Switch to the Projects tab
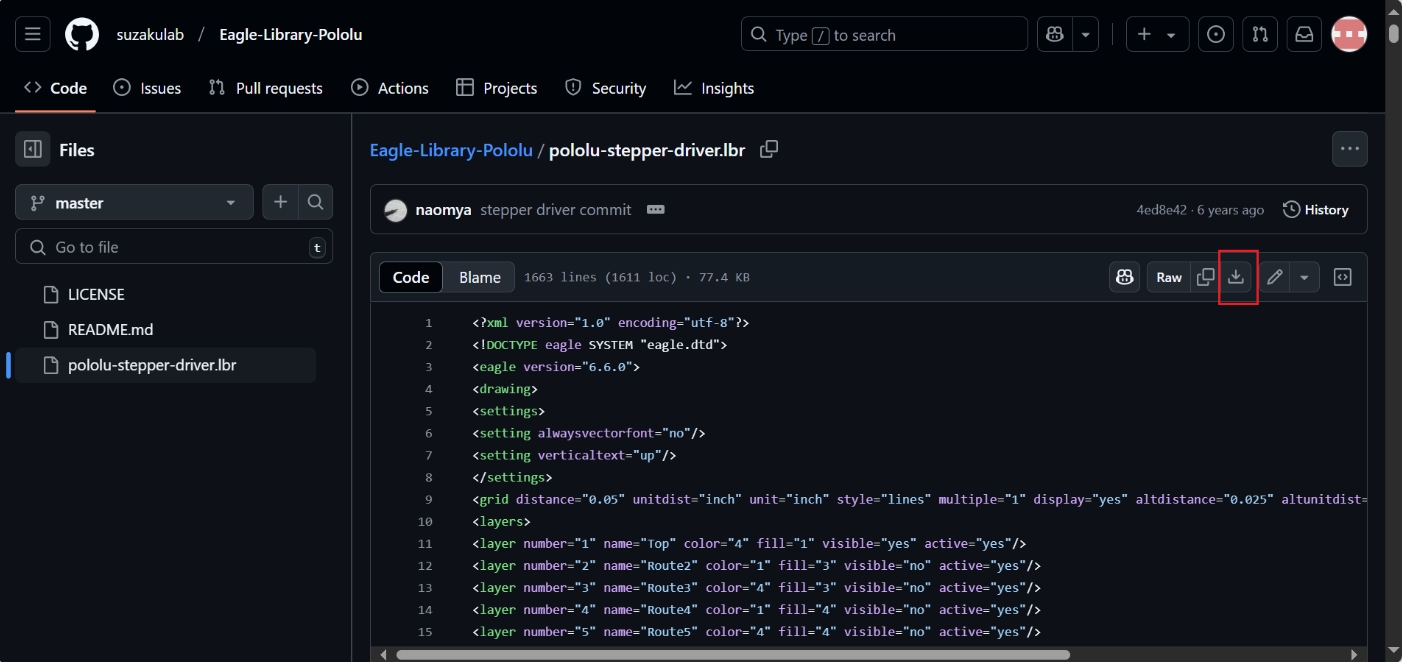The image size is (1402, 662). (496, 88)
